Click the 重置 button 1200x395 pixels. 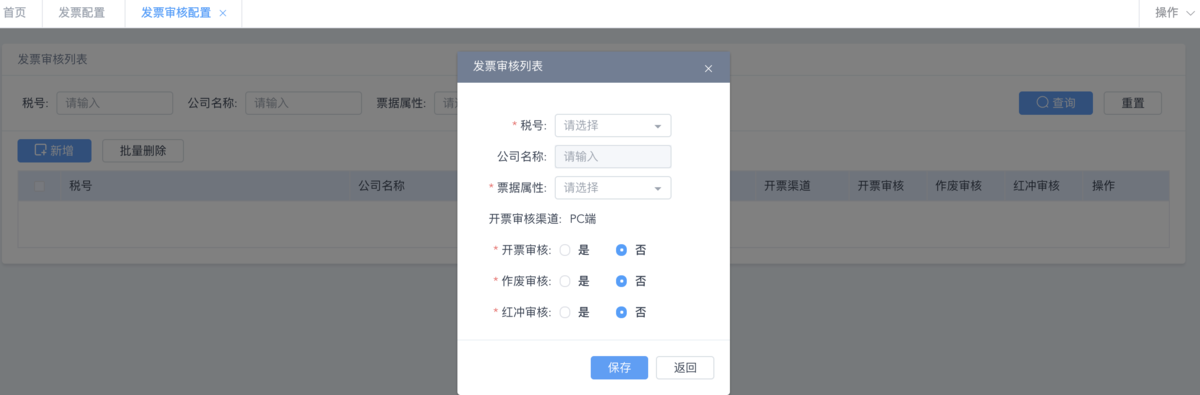[x=1133, y=103]
